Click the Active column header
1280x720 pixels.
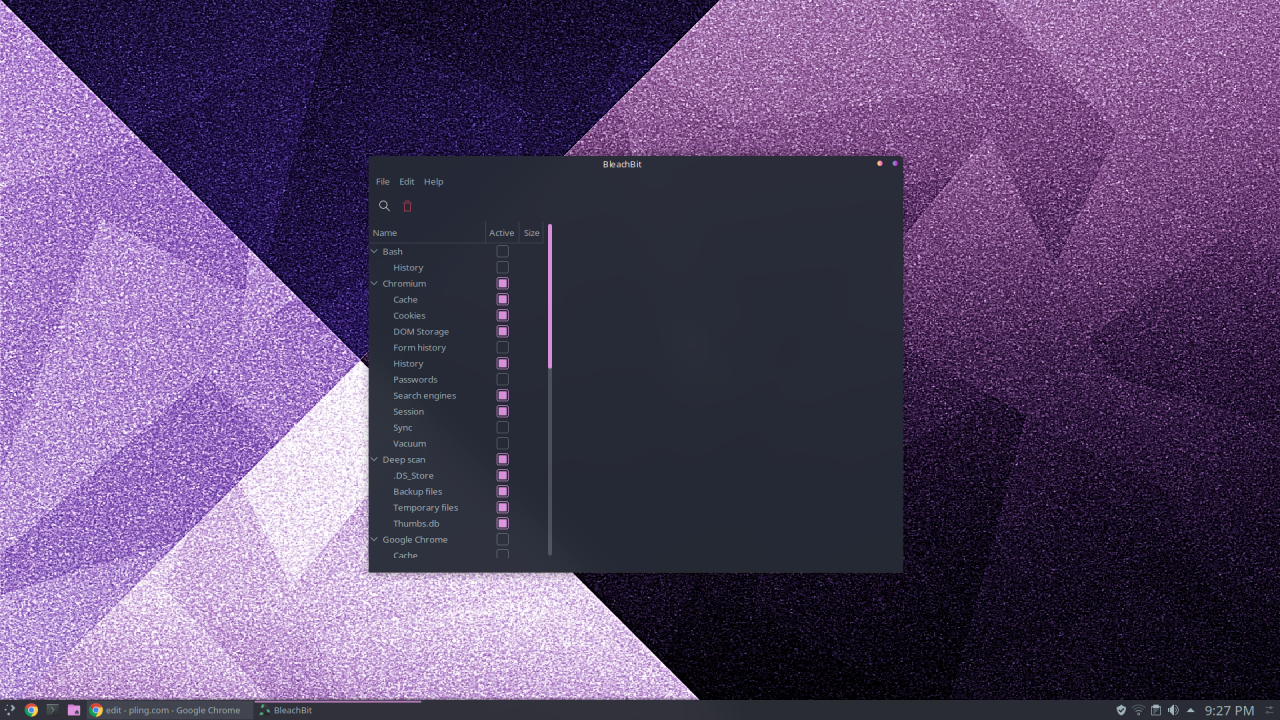click(502, 232)
